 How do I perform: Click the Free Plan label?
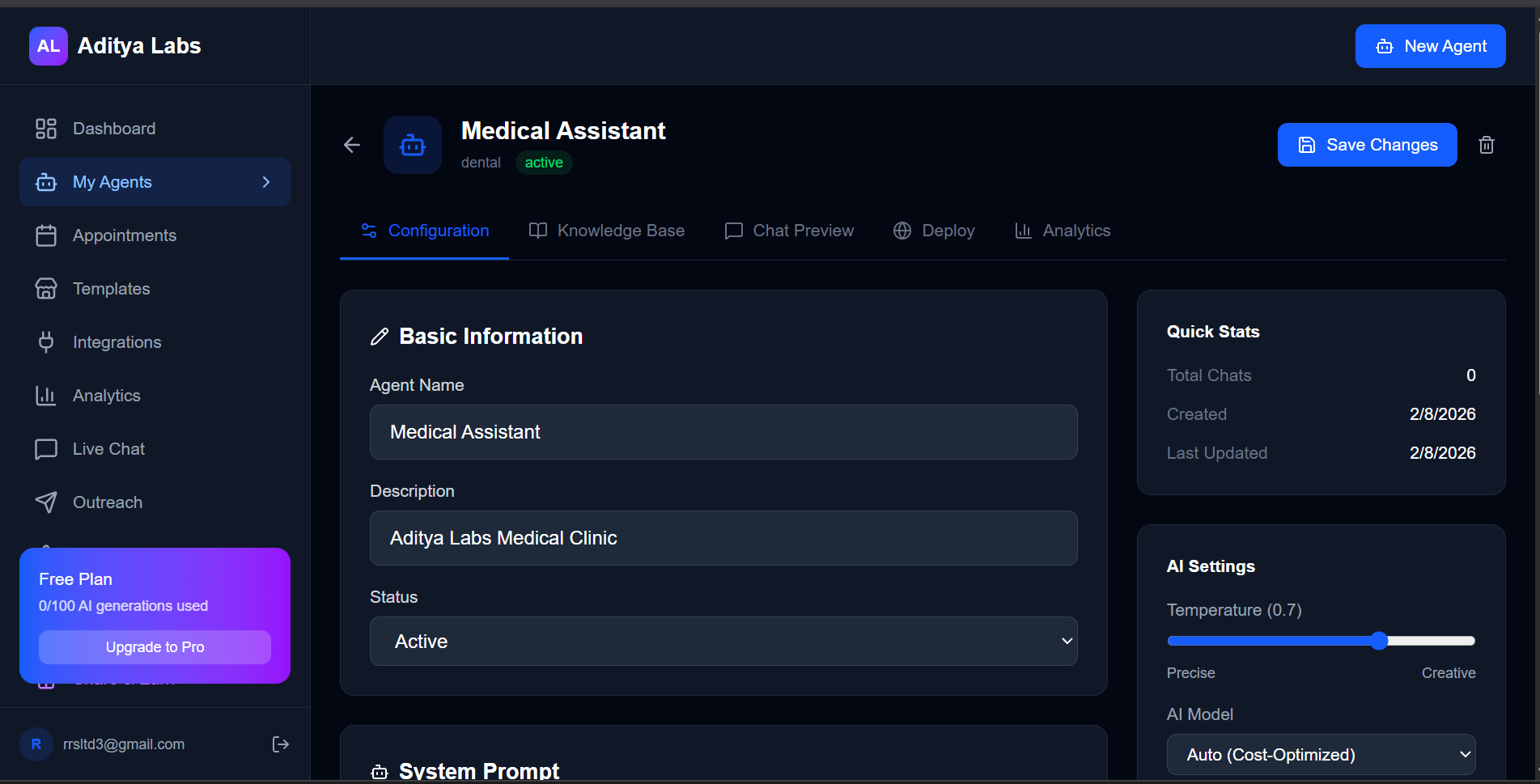tap(75, 579)
